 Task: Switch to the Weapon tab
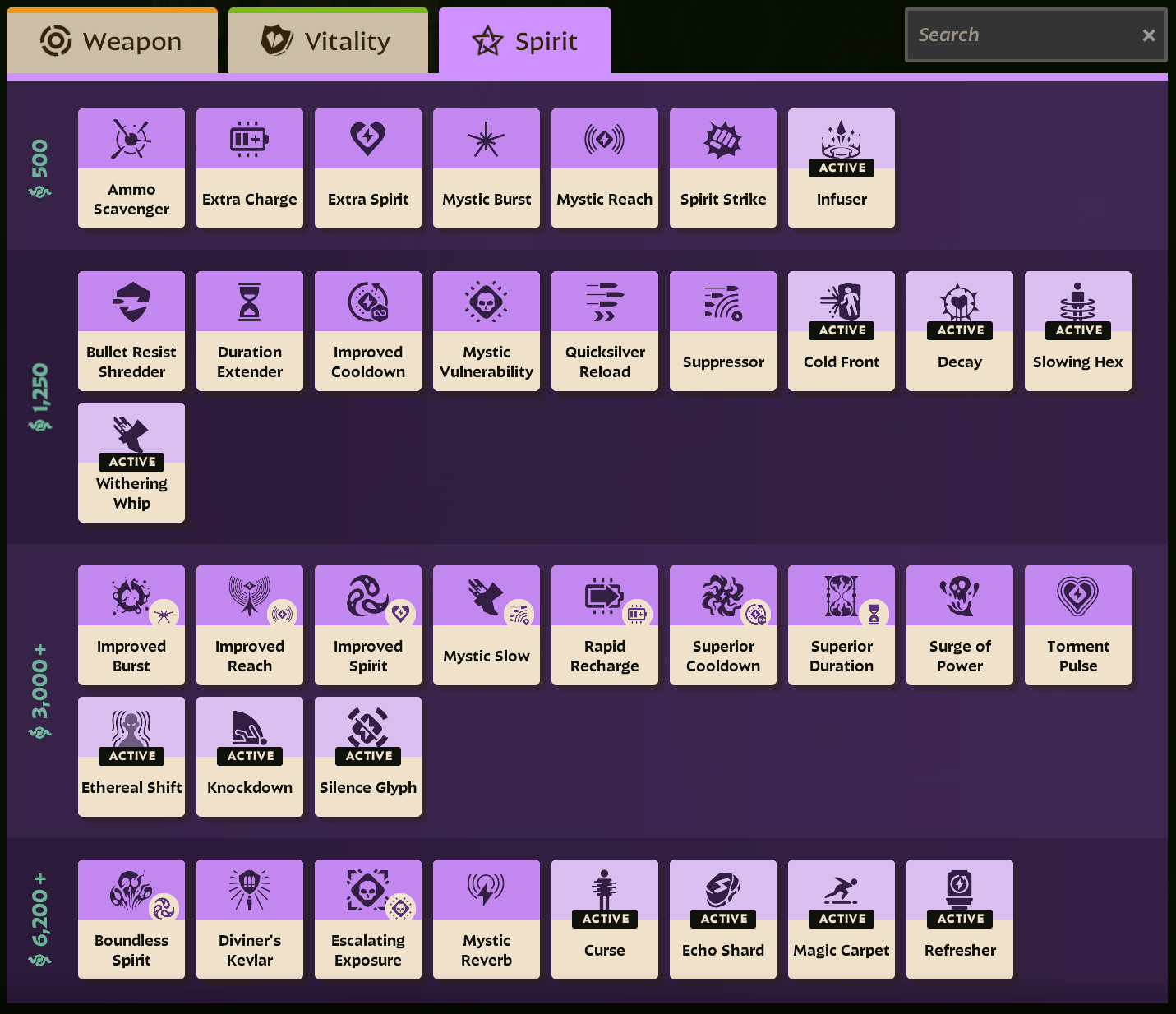click(x=112, y=41)
